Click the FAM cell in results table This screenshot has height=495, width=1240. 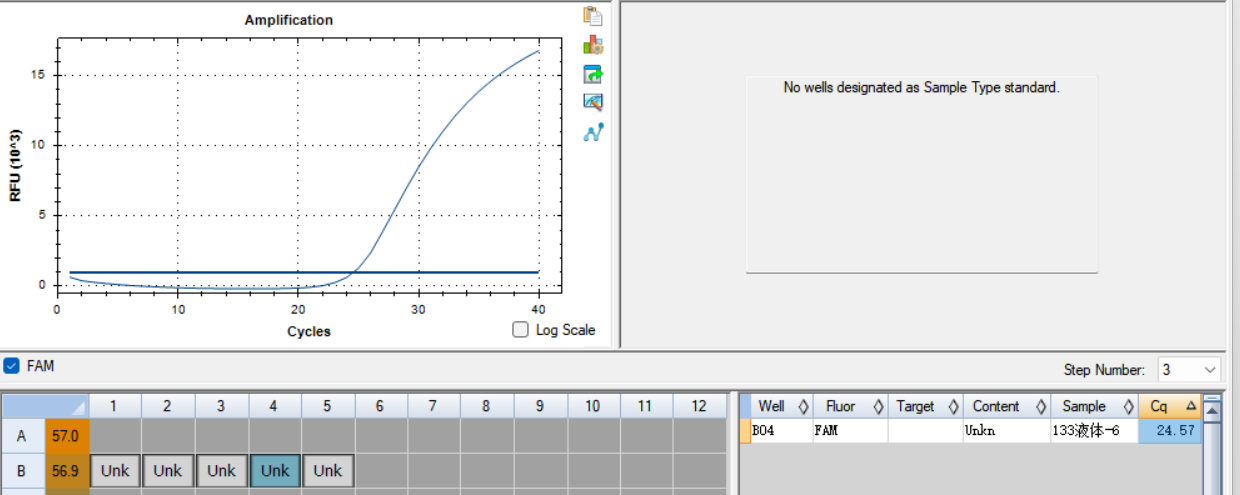pyautogui.click(x=851, y=431)
